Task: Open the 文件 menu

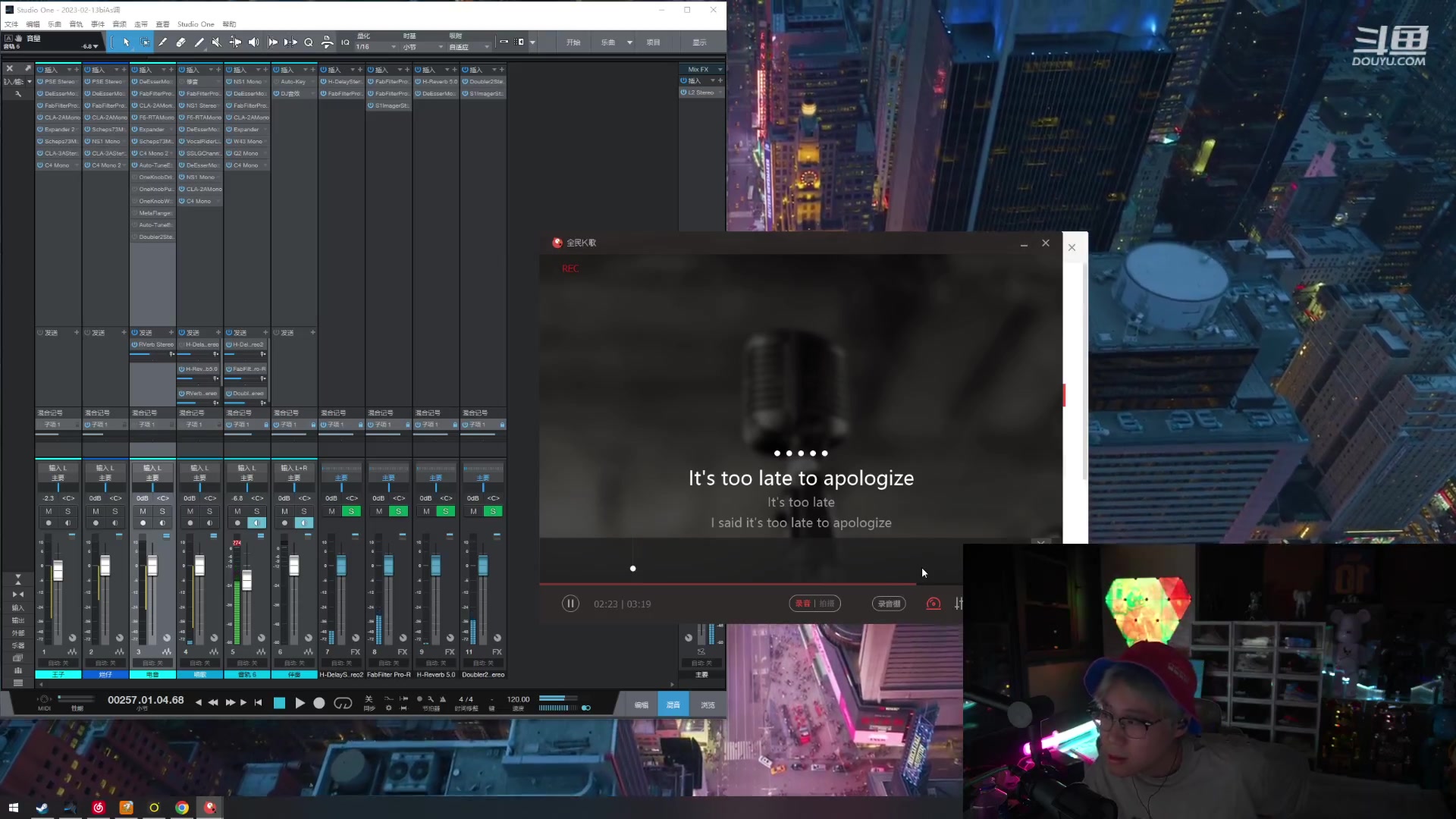Action: [11, 24]
